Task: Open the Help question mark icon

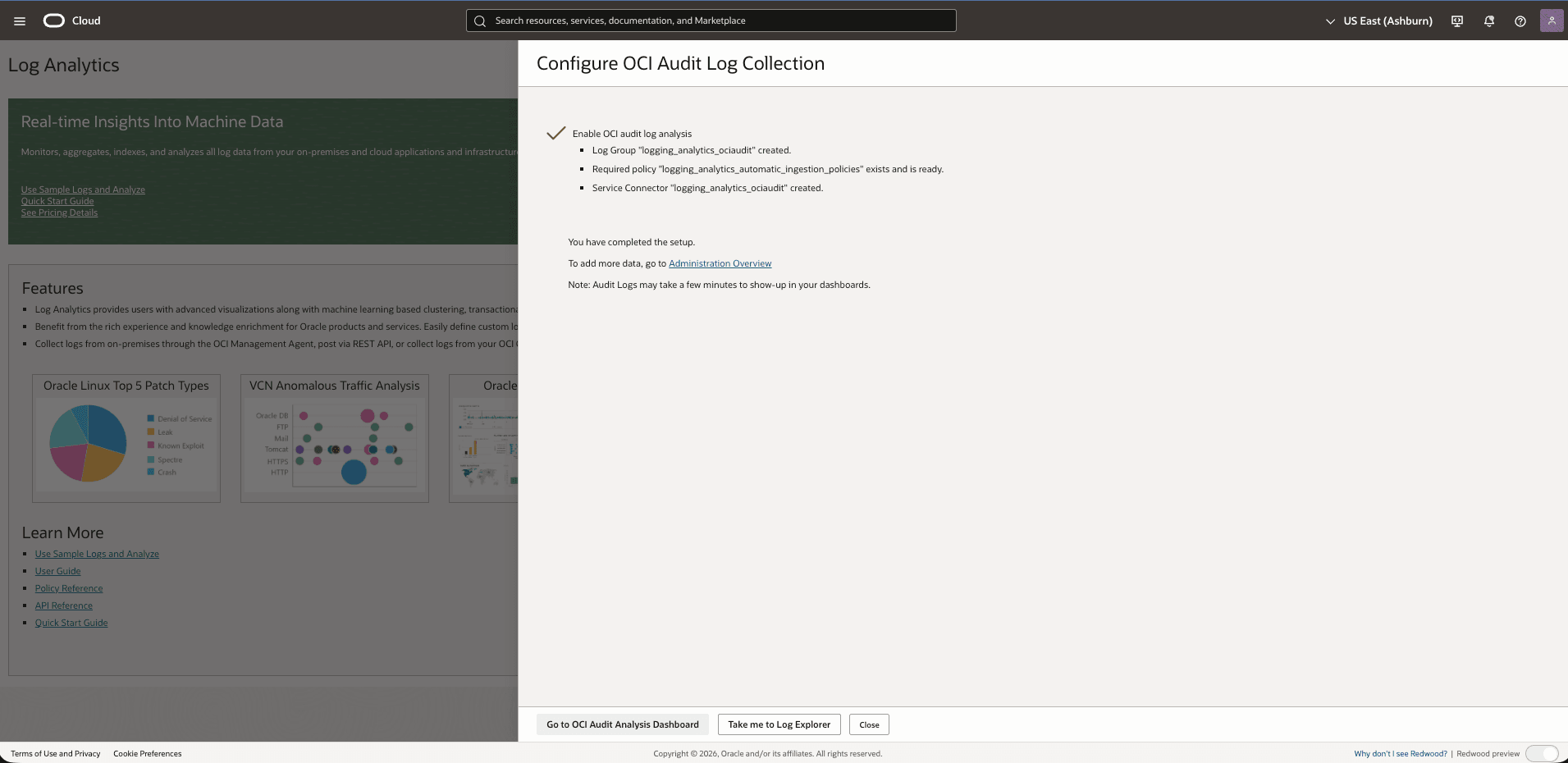Action: tap(1520, 21)
